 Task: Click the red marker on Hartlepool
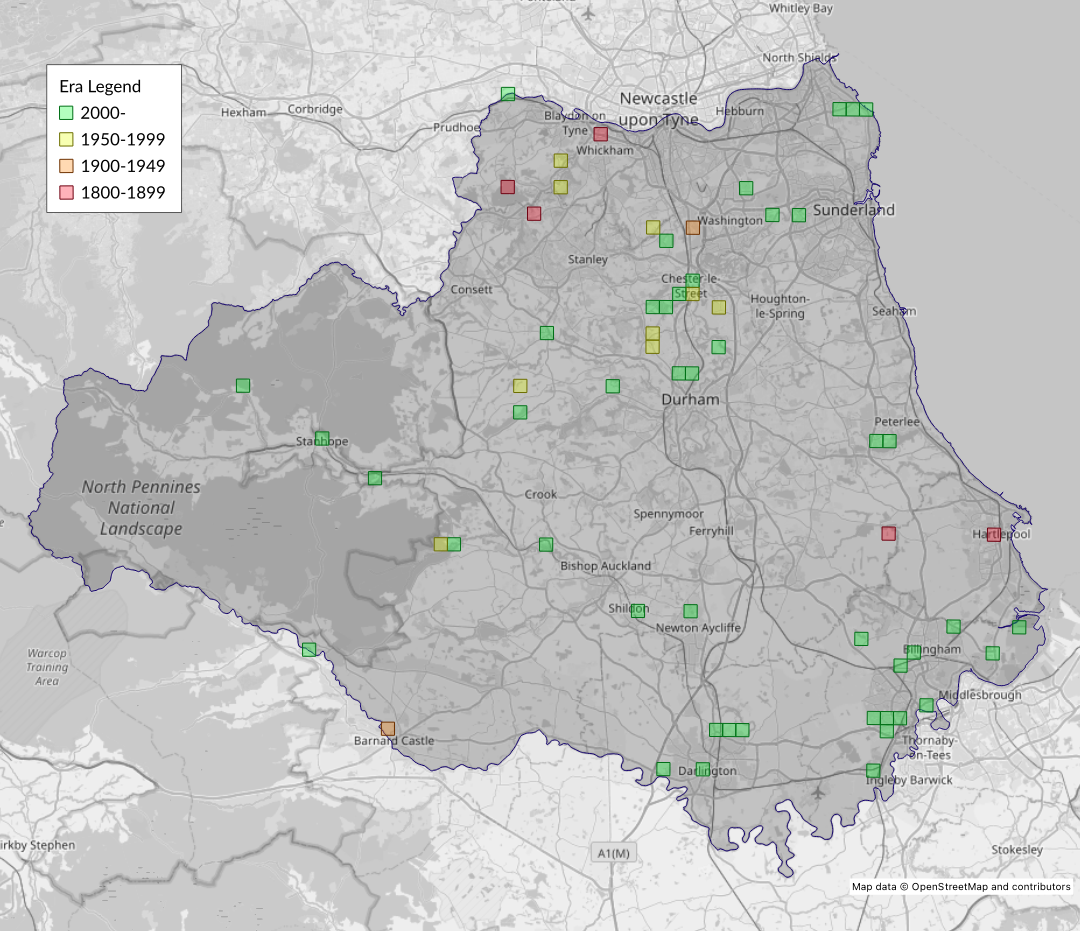click(x=994, y=534)
